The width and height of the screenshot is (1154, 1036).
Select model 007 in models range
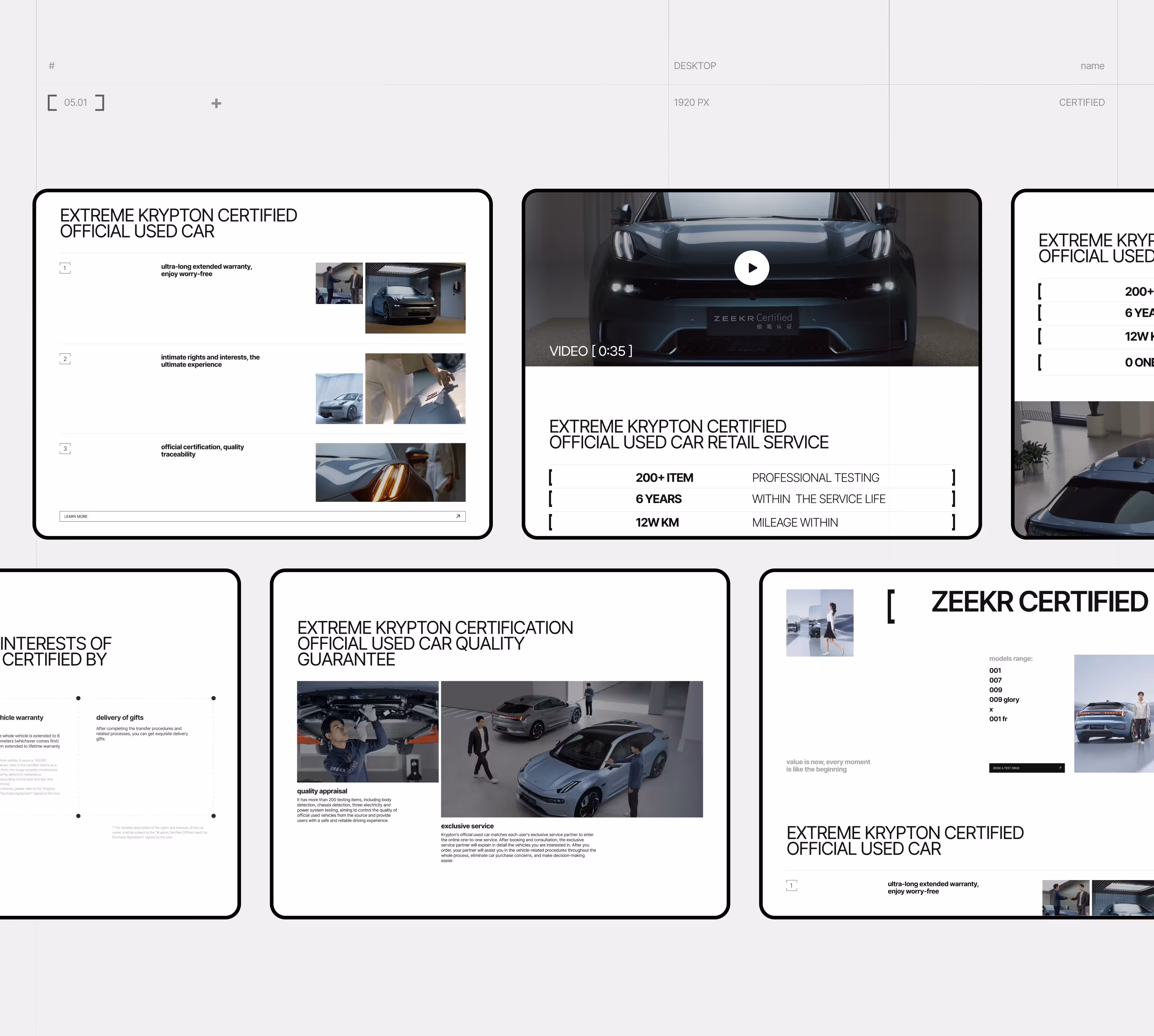(x=995, y=680)
